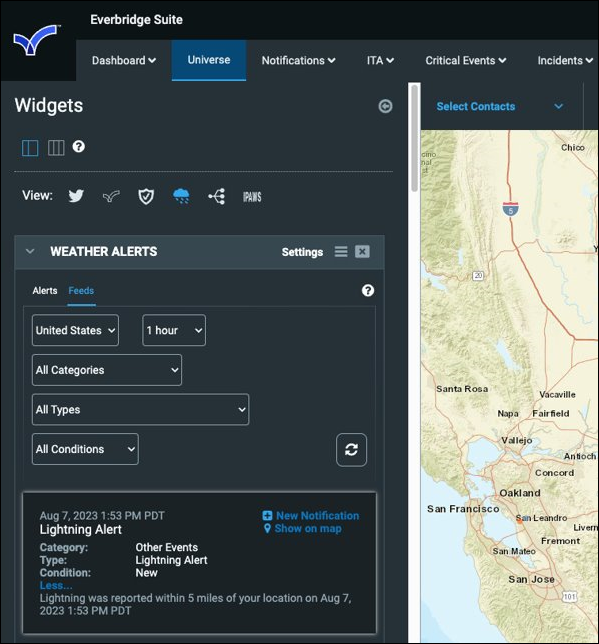Viewport: 599px width, 644px height.
Task: Show the Everbridge network widget view
Action: pyautogui.click(x=111, y=196)
